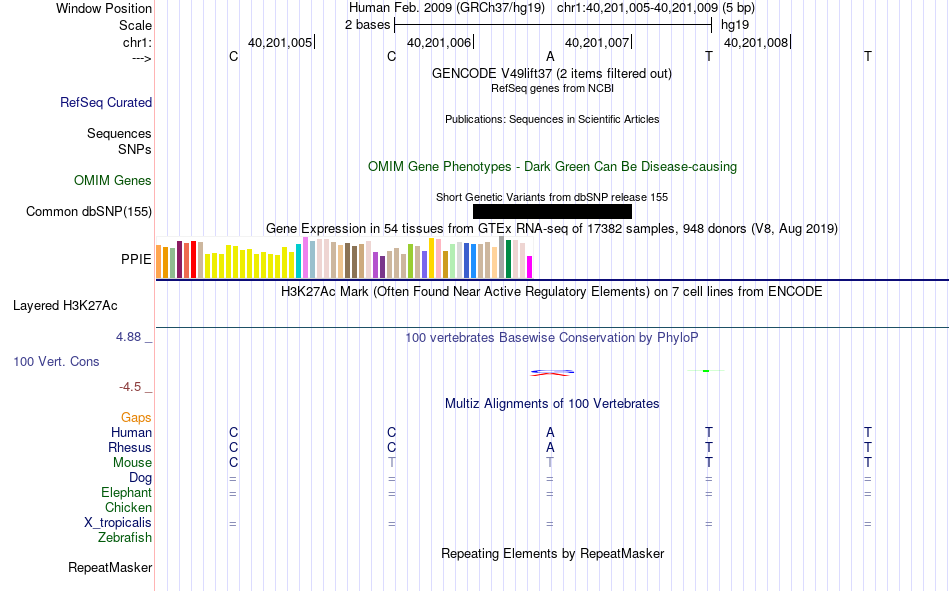
Task: Click the Gaps row label
Action: (136, 418)
